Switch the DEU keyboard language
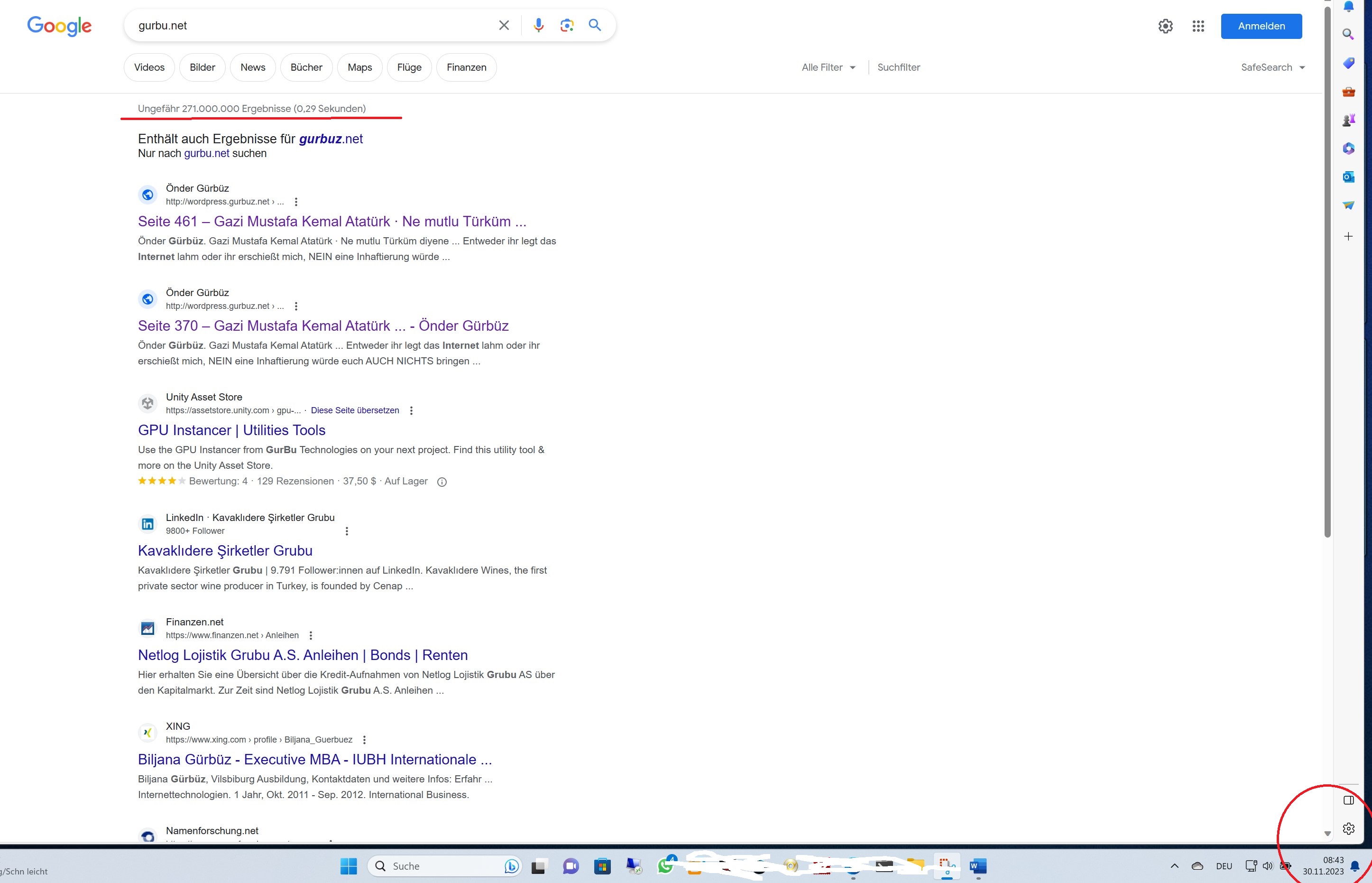This screenshot has width=1372, height=883. click(x=1224, y=866)
